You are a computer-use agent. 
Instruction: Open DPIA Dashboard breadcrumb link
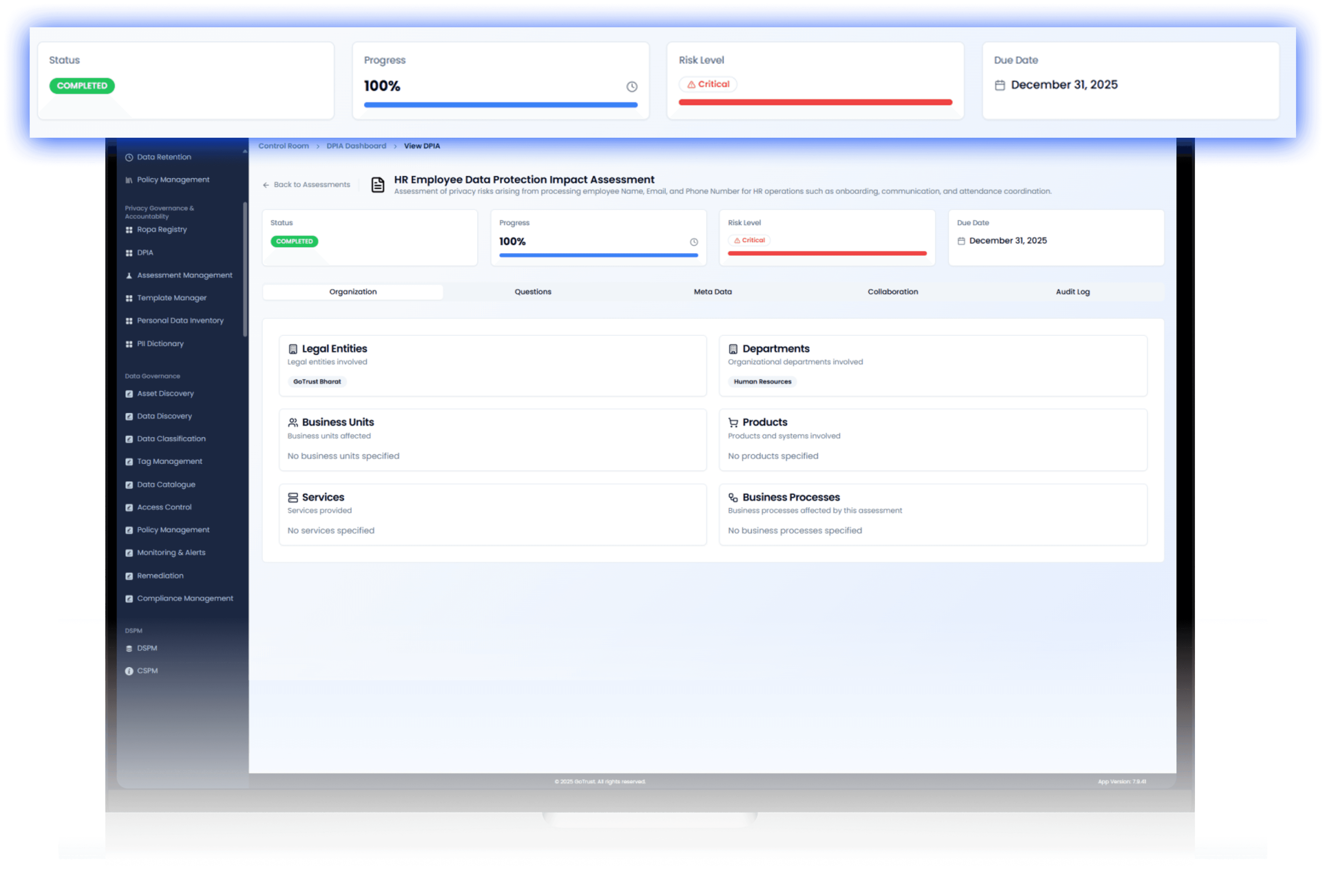pos(356,146)
